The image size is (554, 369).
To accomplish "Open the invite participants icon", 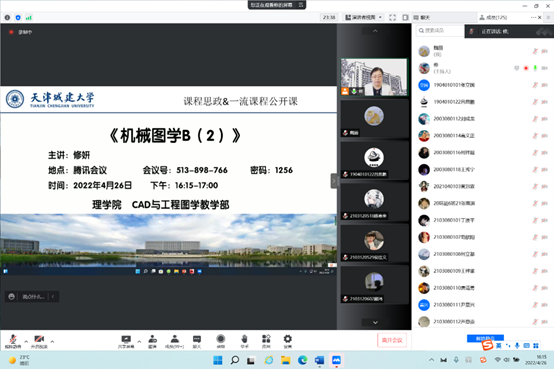I will point(152,341).
